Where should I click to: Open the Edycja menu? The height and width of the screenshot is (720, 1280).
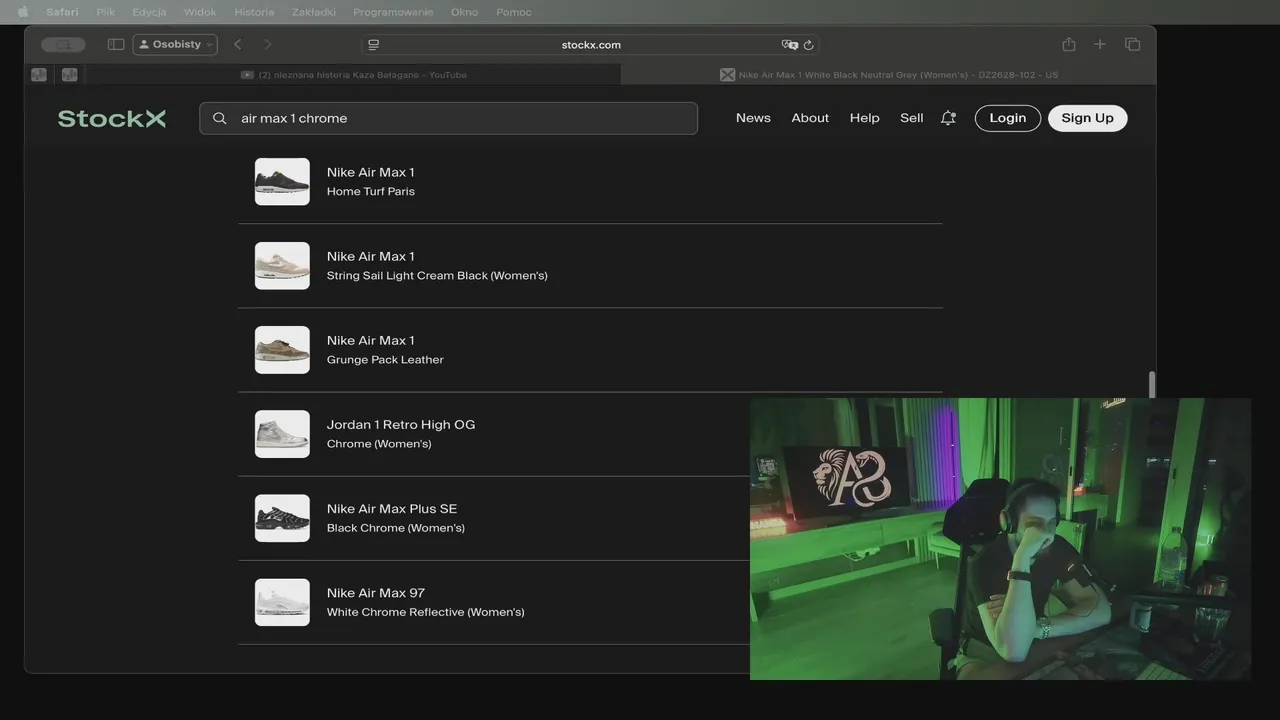(x=149, y=12)
